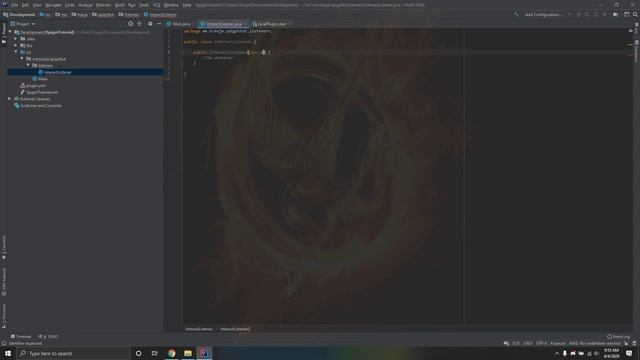Click the IntelliJ IDEA taskbar icon
Viewport: 640px width, 360px height.
click(x=204, y=353)
